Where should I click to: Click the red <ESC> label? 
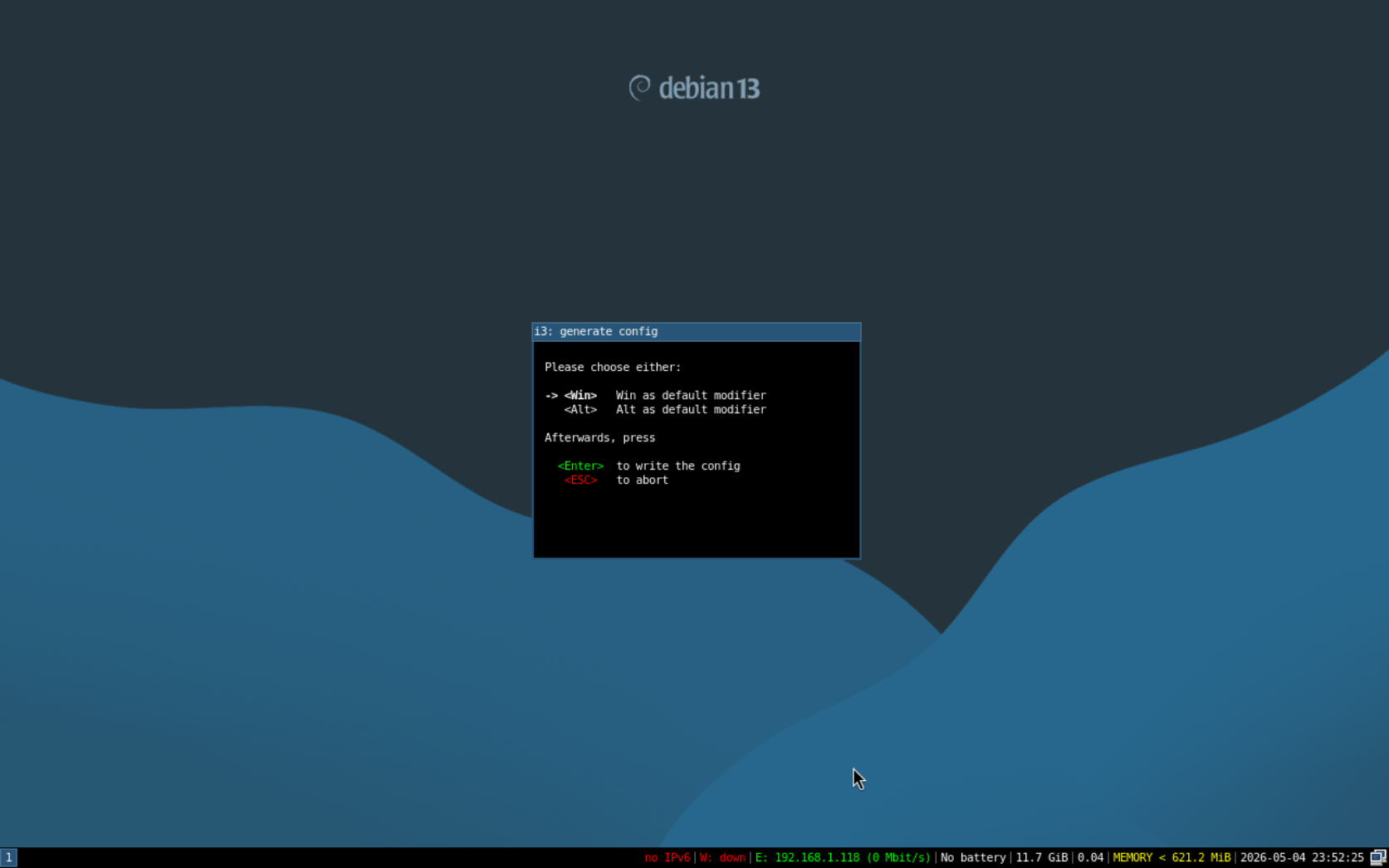580,480
